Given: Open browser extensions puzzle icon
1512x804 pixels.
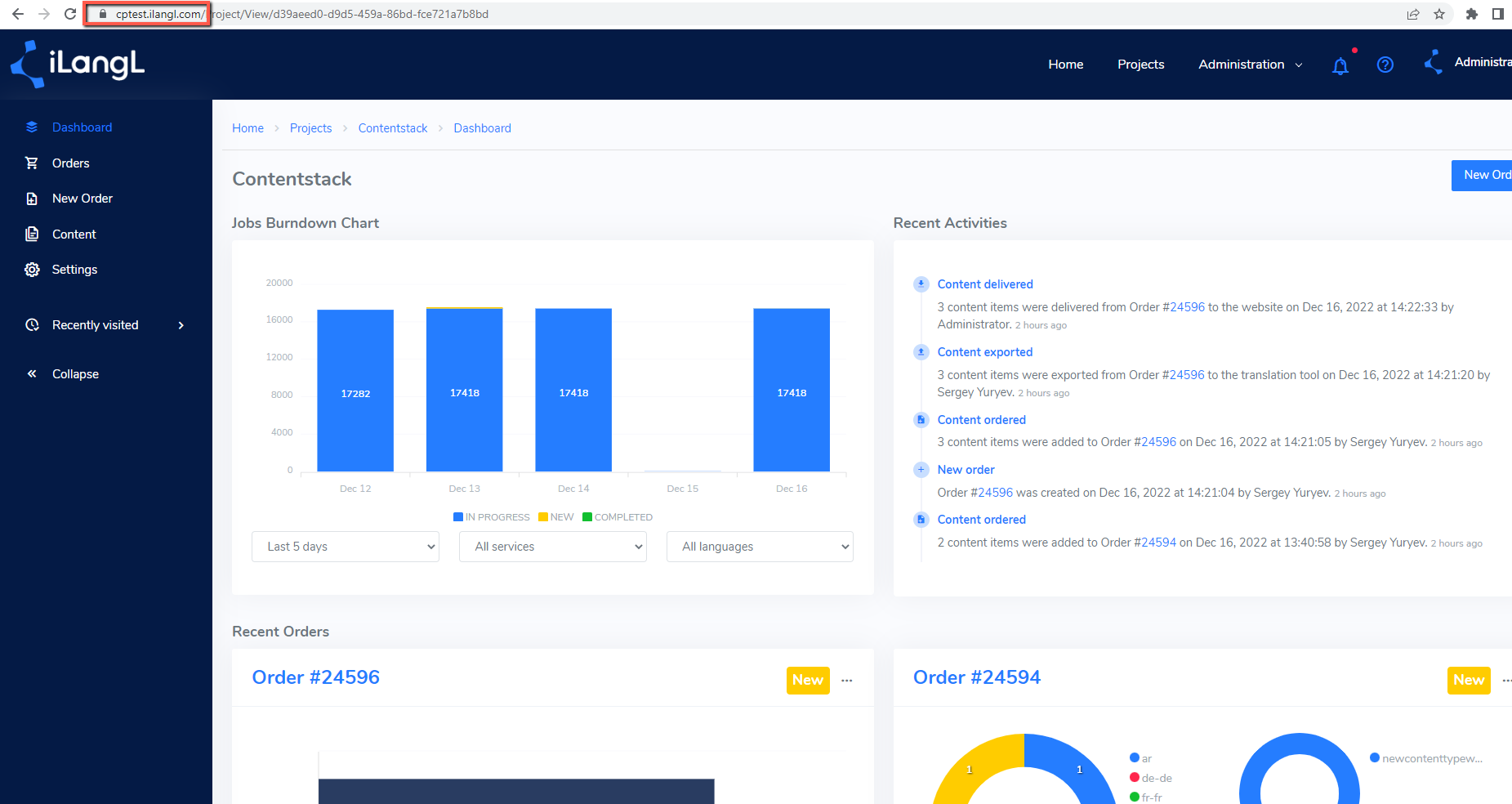Looking at the screenshot, I should click(1472, 14).
